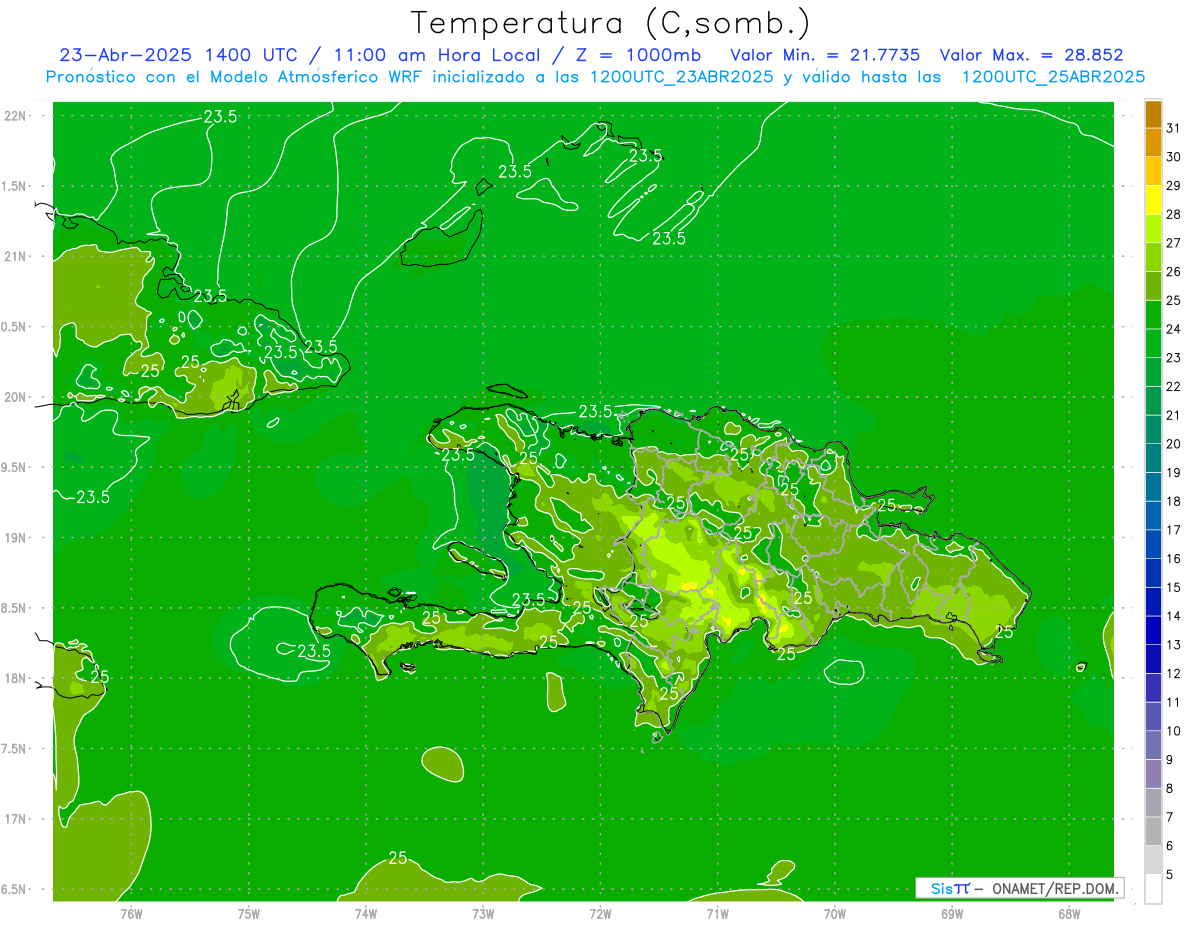
Task: Click the green swatch between legend 23 and 24
Action: [x=1153, y=344]
